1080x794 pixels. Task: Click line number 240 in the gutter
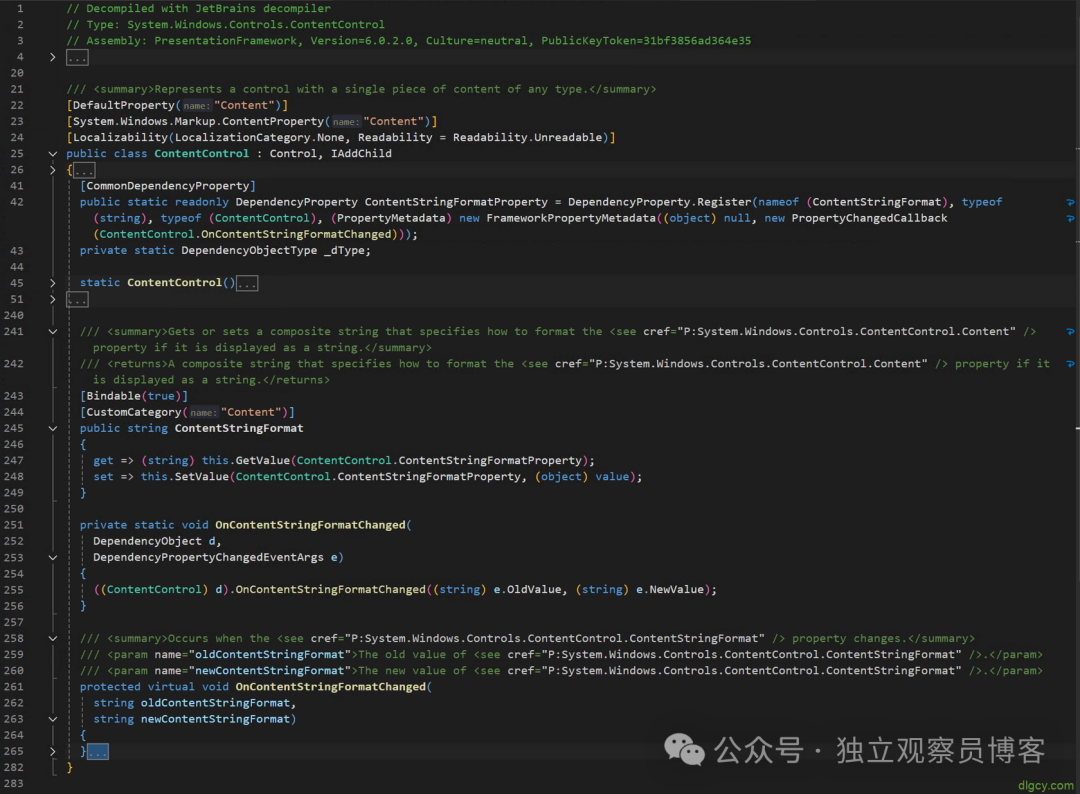pos(14,315)
